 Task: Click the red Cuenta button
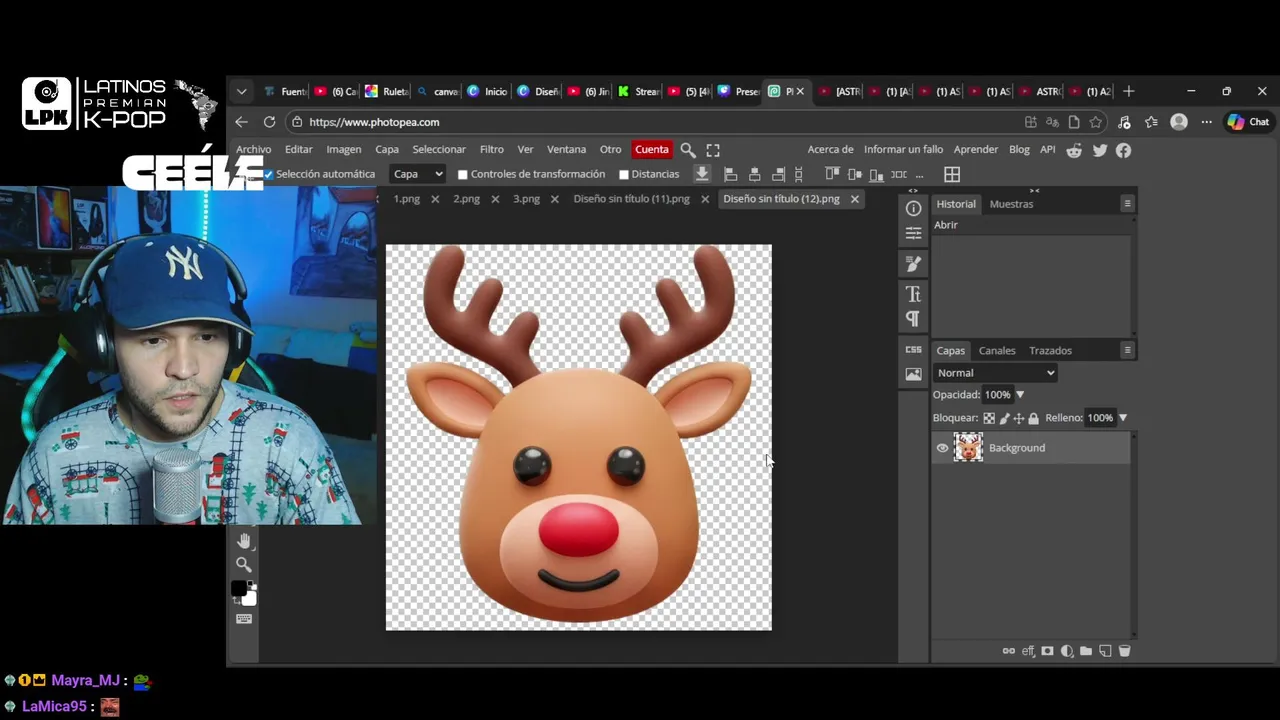651,150
